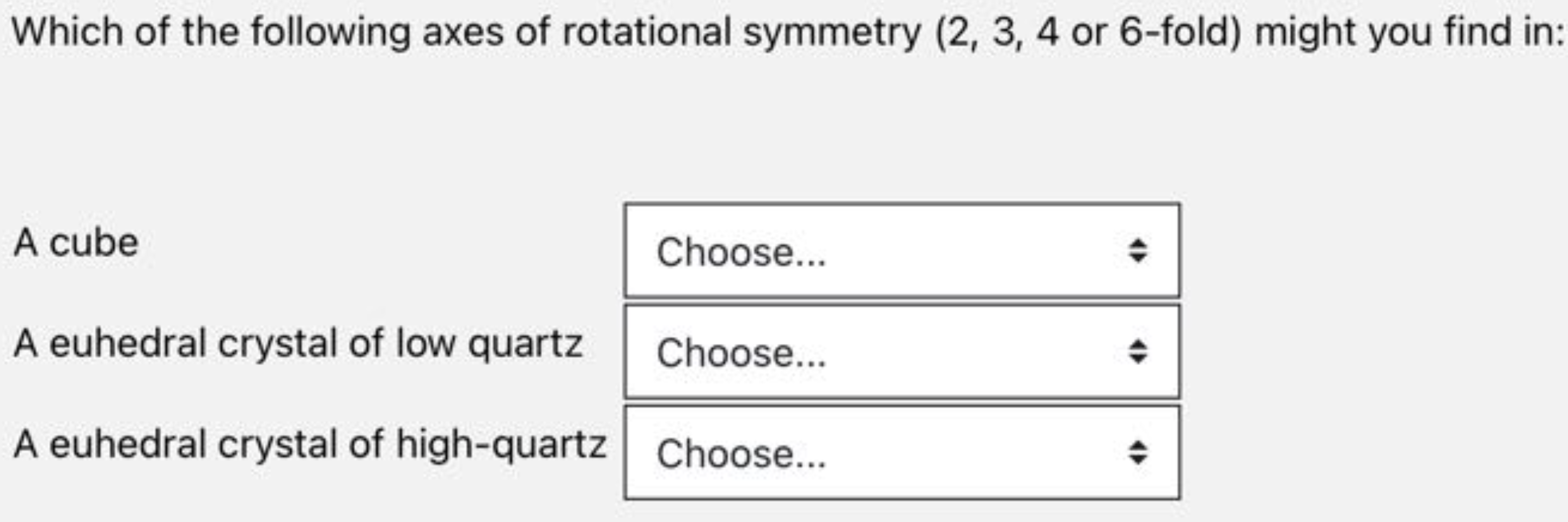Image resolution: width=1568 pixels, height=522 pixels.
Task: Click the up arrow of the low quartz dropdown
Action: (x=1139, y=343)
